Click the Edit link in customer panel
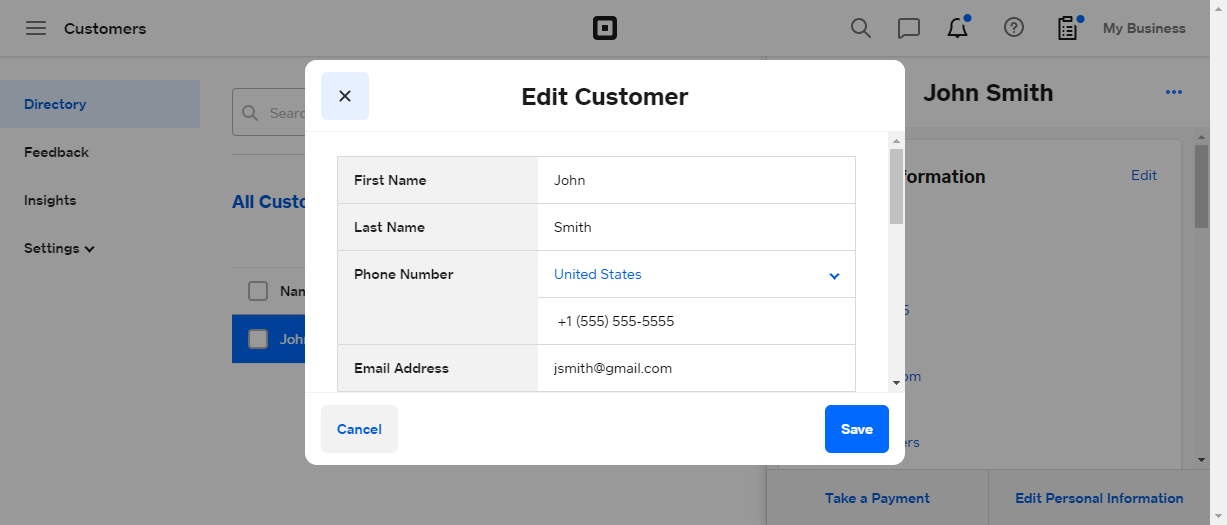 (x=1144, y=175)
